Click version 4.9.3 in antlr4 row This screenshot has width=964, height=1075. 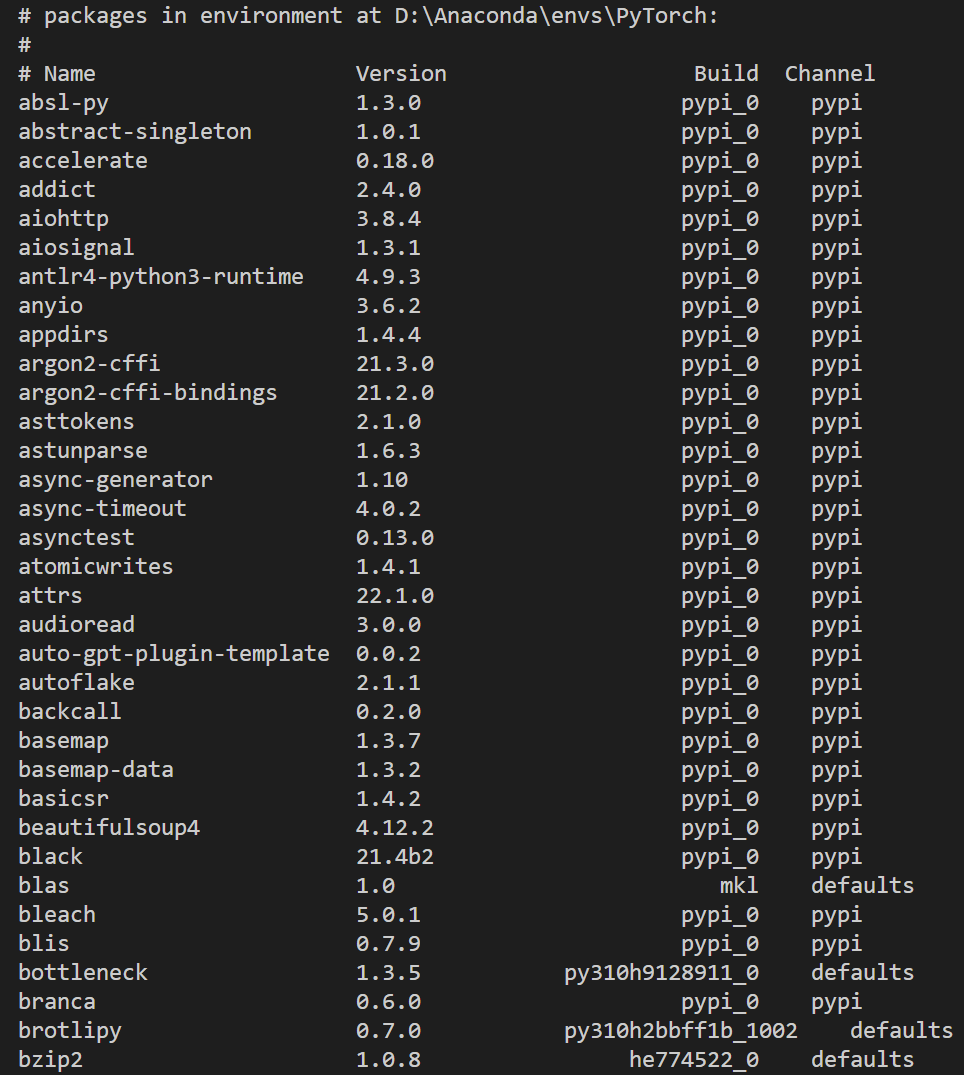pyautogui.click(x=388, y=277)
